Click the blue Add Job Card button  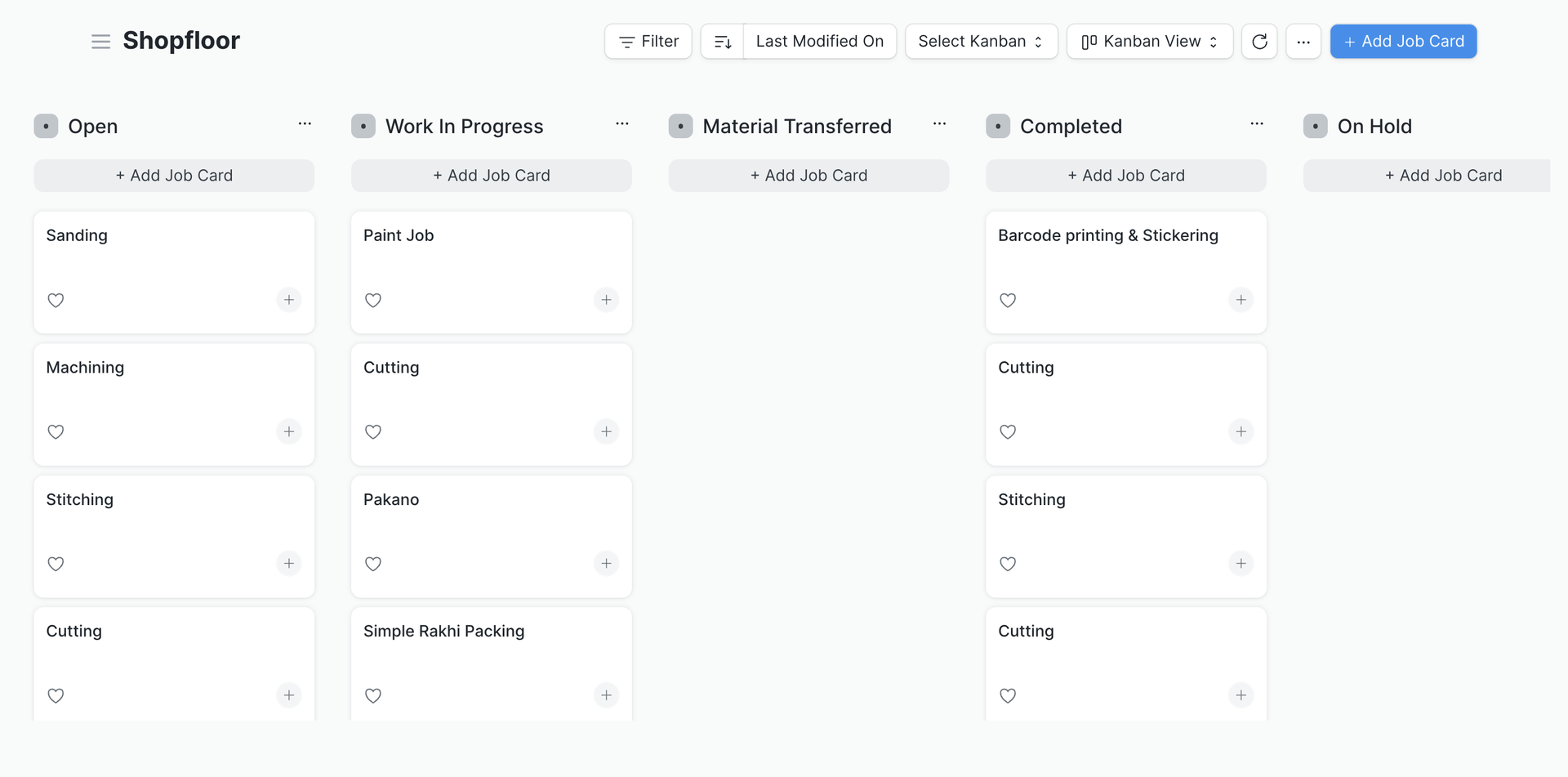click(1403, 42)
